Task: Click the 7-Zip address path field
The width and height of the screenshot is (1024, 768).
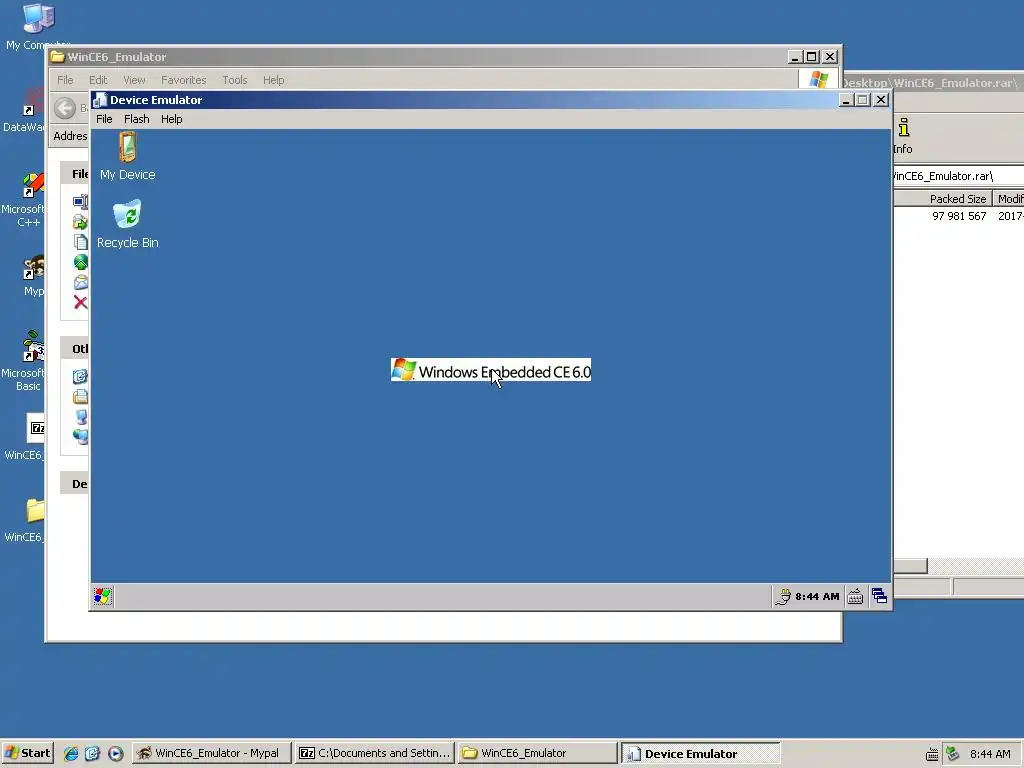Action: pos(958,176)
